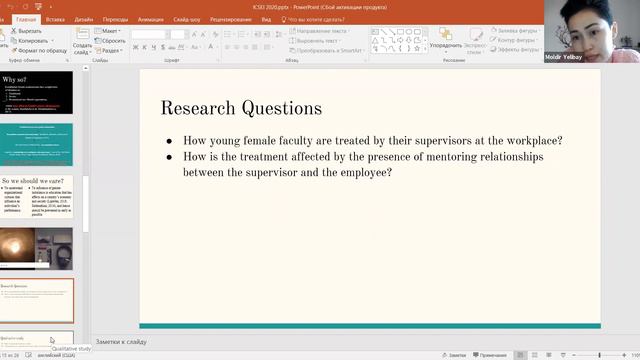640x360 pixels.
Task: Select the 'Why so?' slide thumbnail
Action: (36, 93)
